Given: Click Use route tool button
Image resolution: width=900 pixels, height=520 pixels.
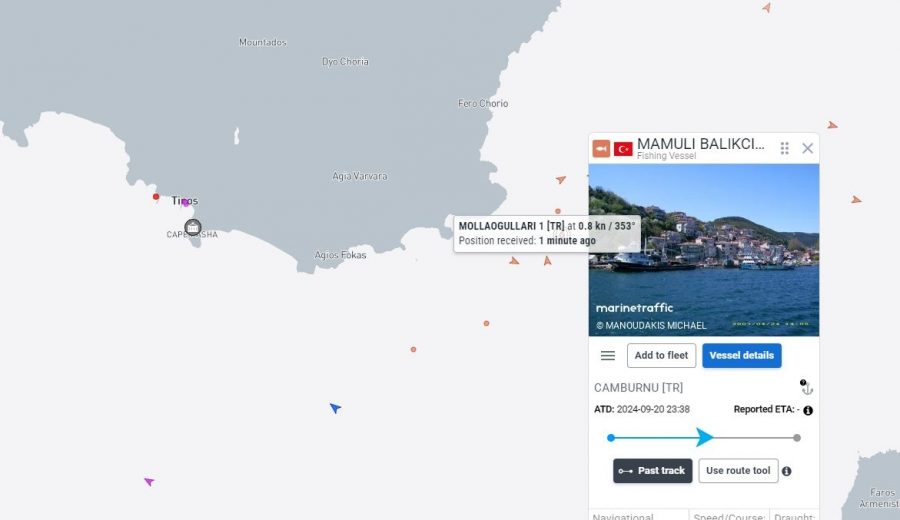Looking at the screenshot, I should pyautogui.click(x=738, y=471).
